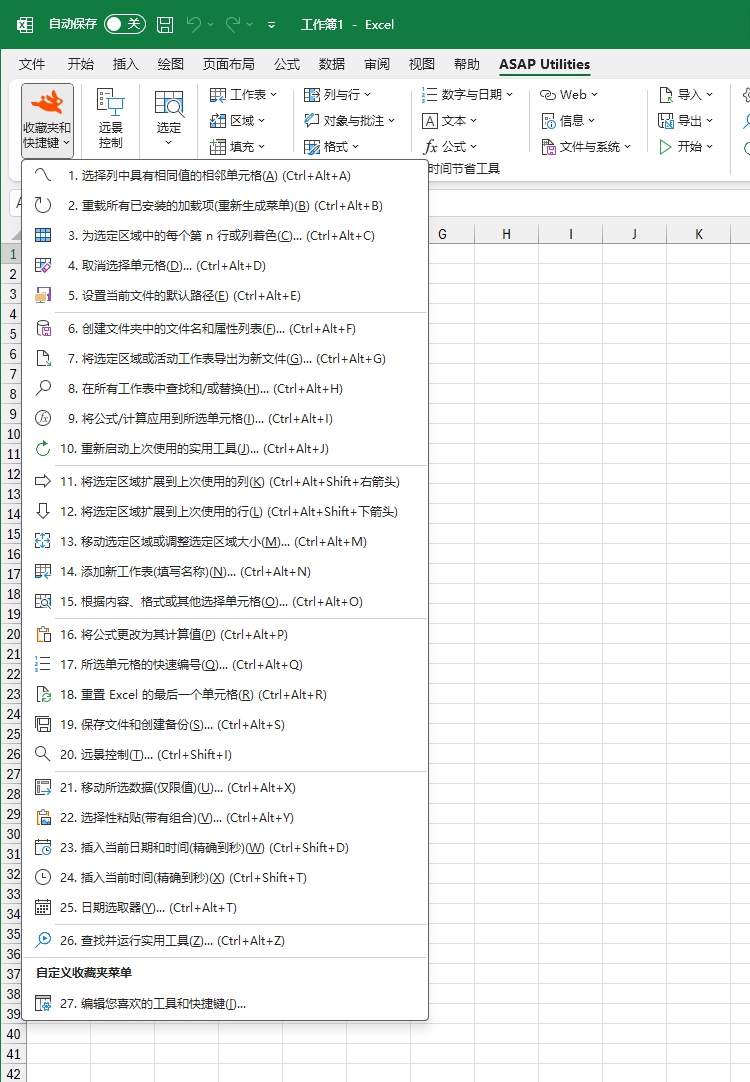The image size is (750, 1082).
Task: Click numbered list icon for 所选单元格的快速编号
Action: [x=43, y=664]
